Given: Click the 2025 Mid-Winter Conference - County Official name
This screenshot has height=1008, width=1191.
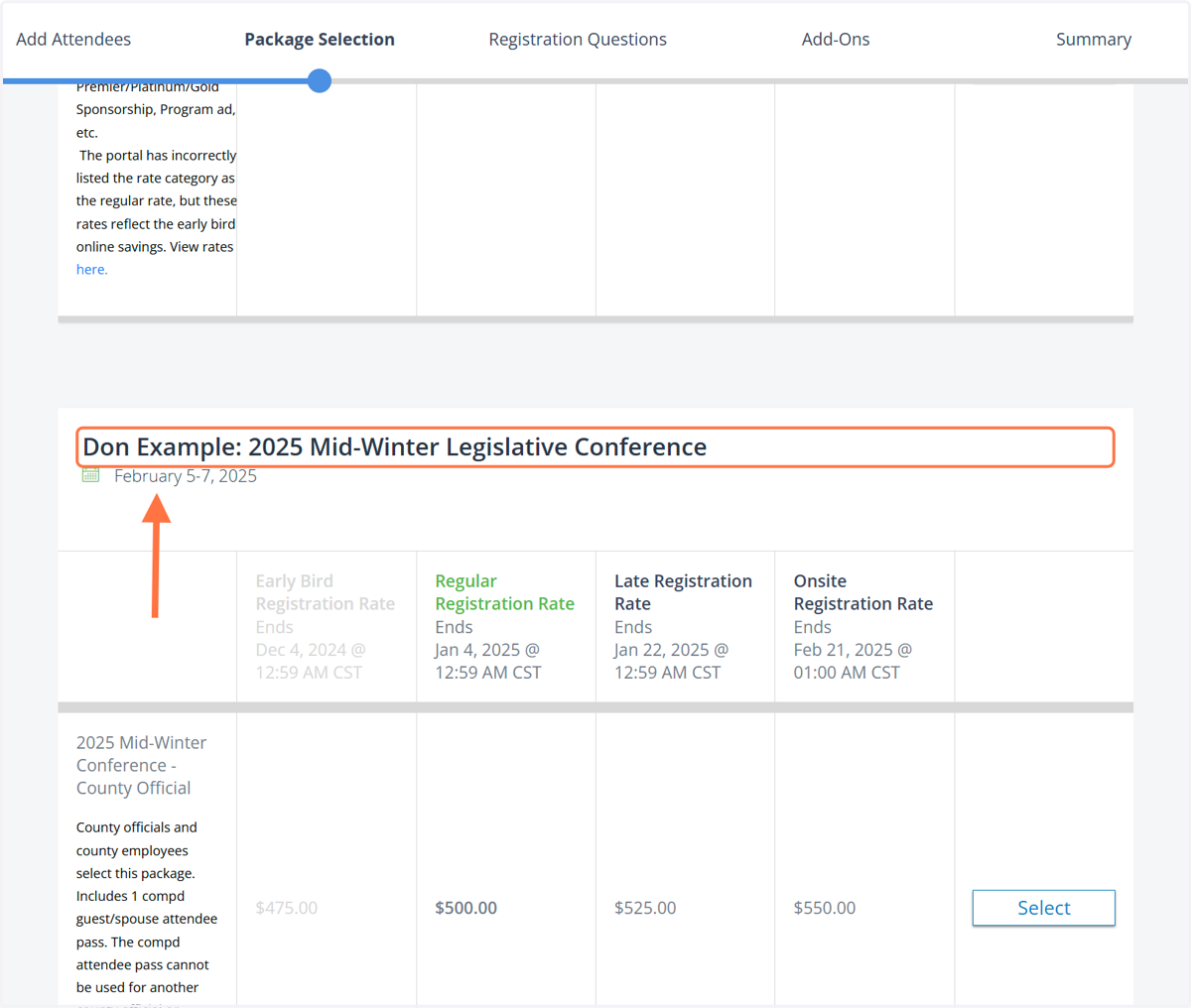Looking at the screenshot, I should [142, 765].
